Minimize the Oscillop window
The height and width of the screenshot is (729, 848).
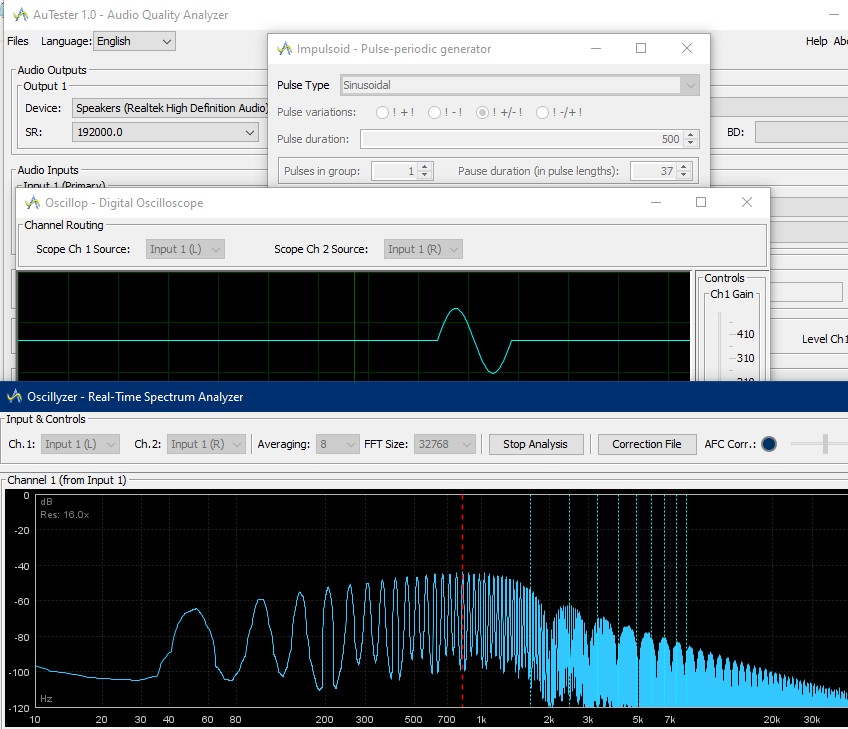(x=656, y=202)
